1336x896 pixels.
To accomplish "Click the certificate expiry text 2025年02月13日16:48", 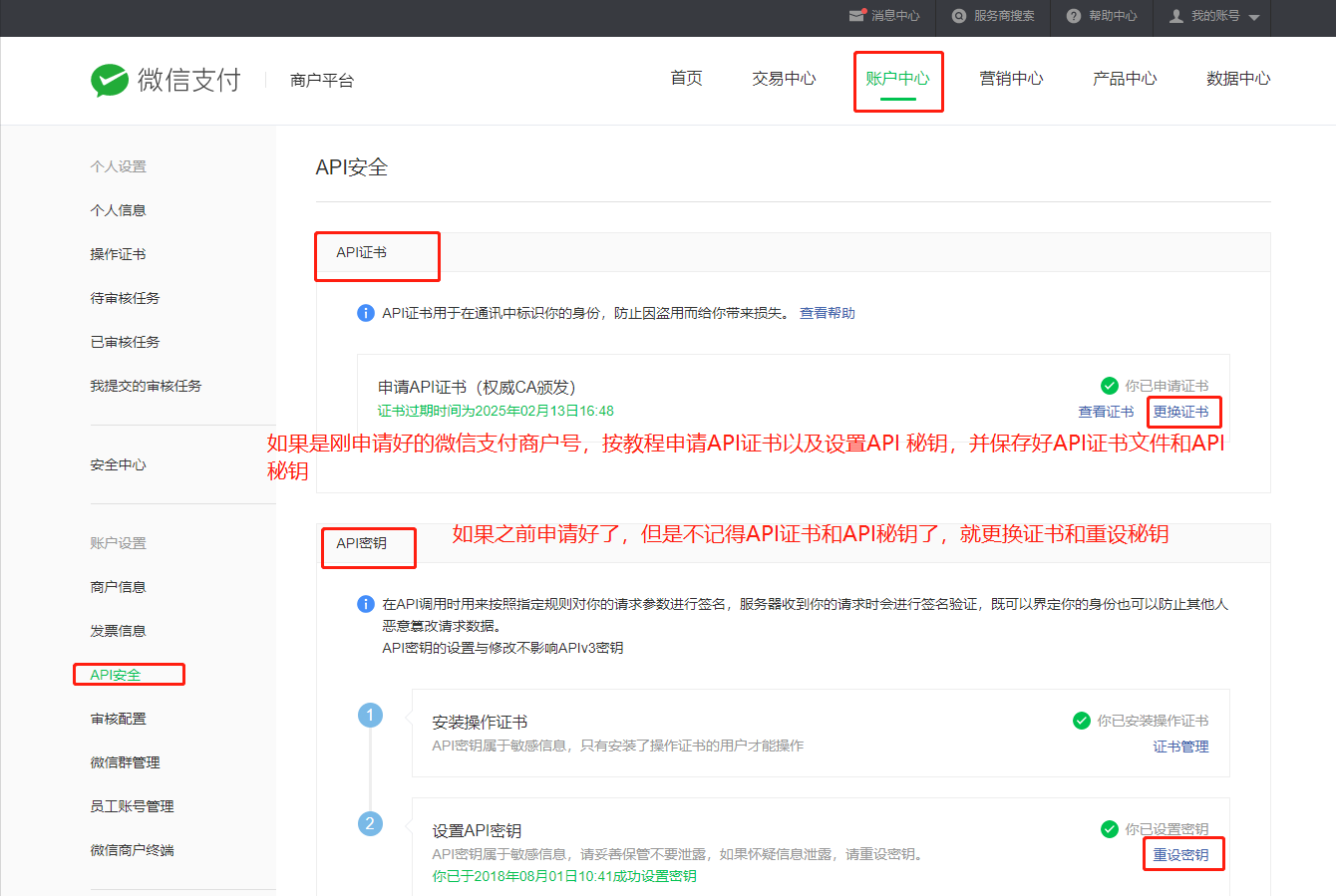I will 544,411.
